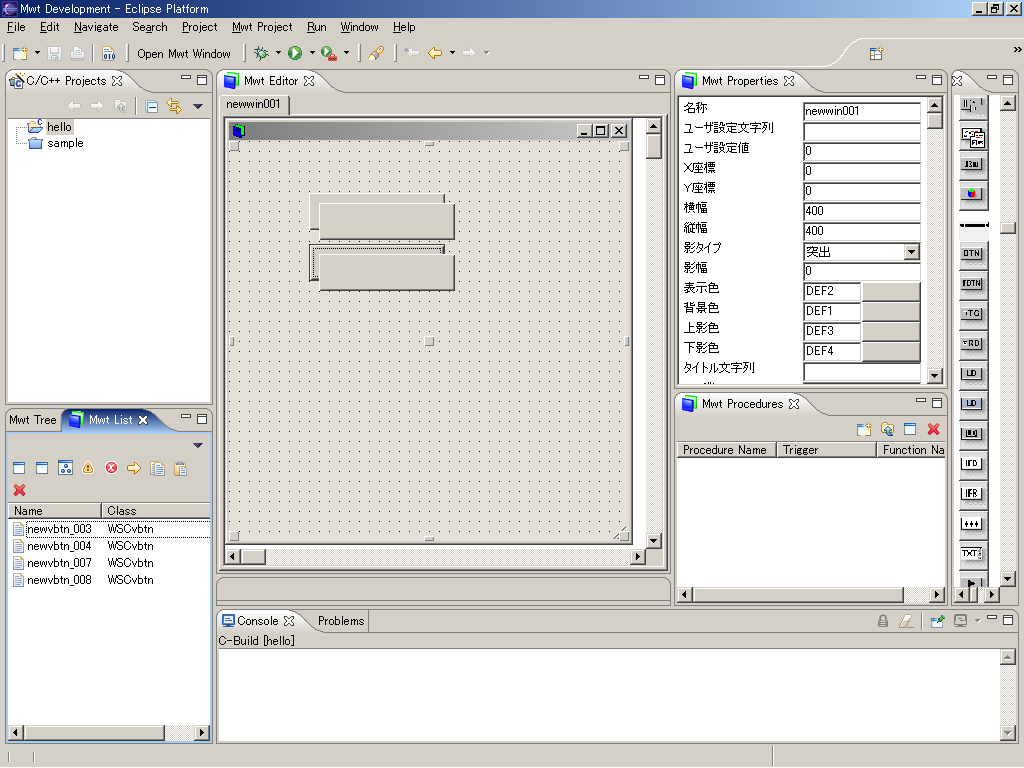Toggle Scroll Lock in Console view
Image resolution: width=1024 pixels, height=768 pixels.
[x=883, y=621]
